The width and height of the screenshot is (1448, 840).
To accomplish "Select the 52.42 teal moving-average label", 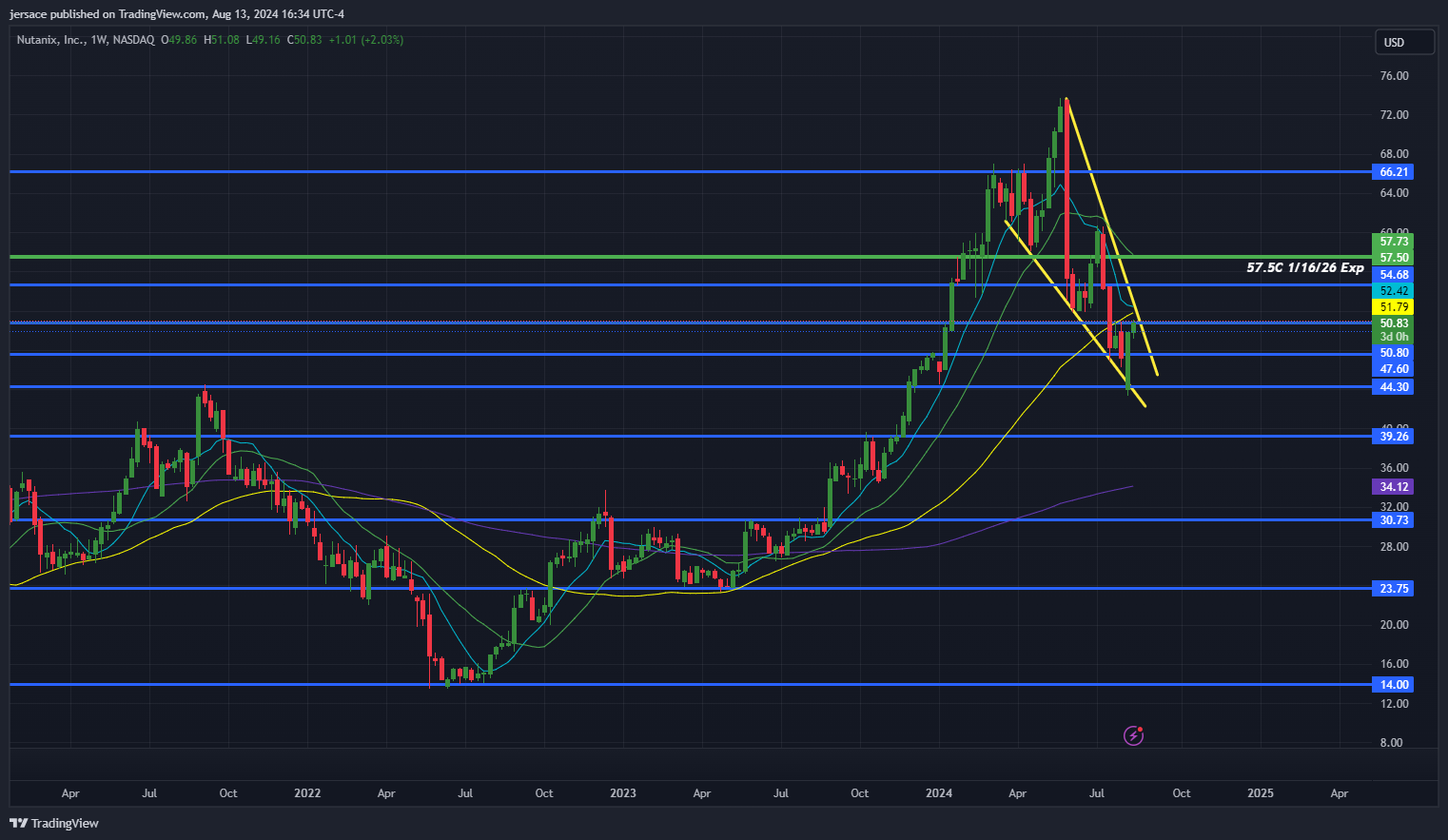I will coord(1394,290).
